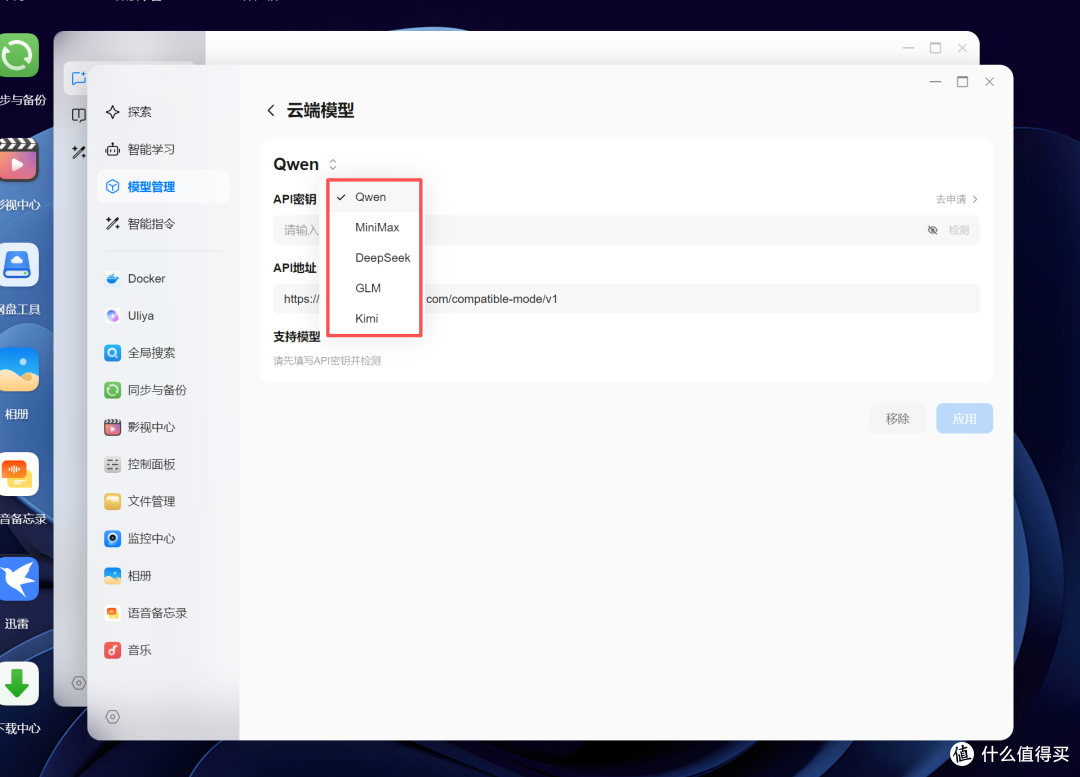Choose Qwen in provider dropdown

click(375, 197)
